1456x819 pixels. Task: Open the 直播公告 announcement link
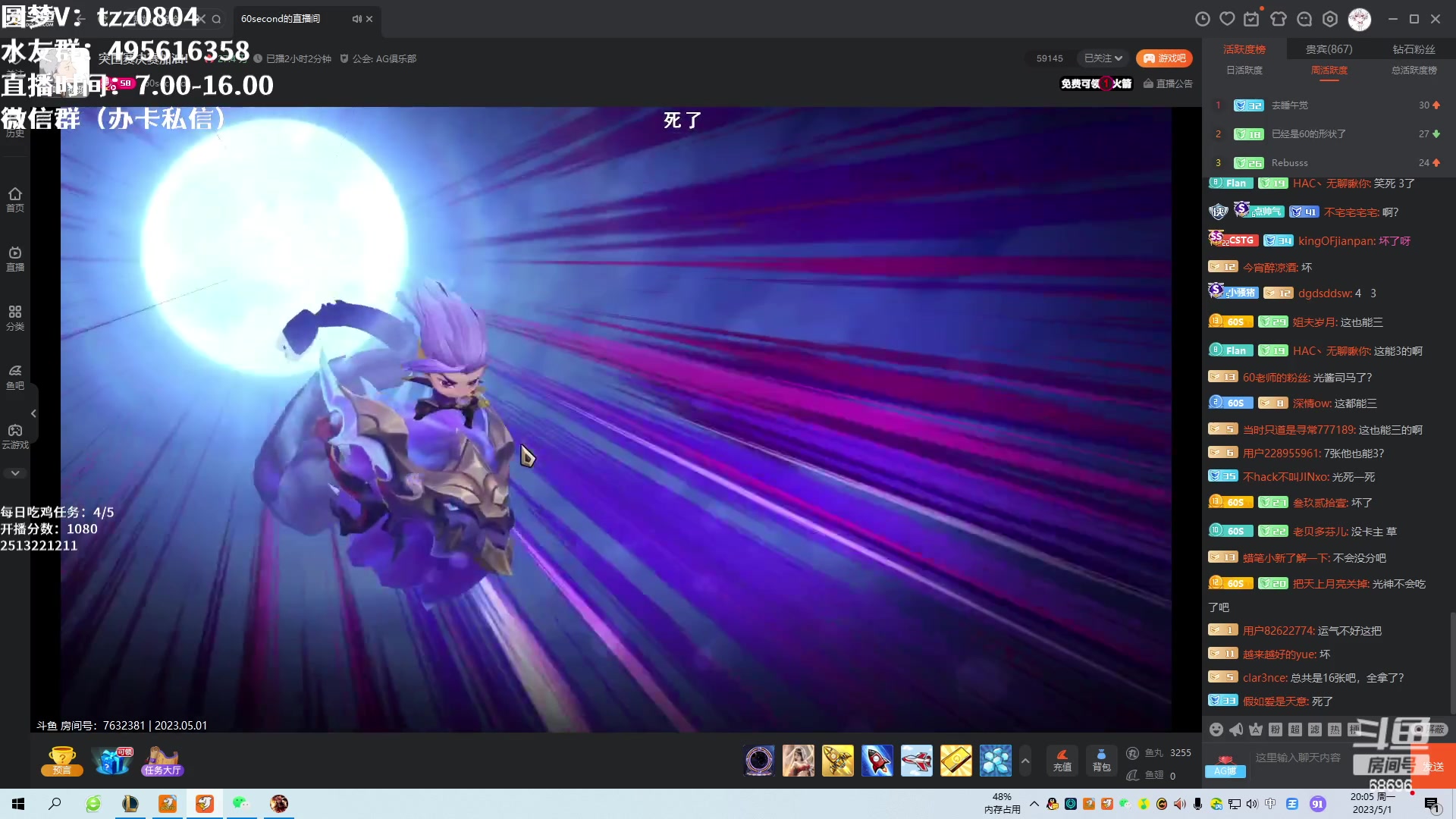click(x=1168, y=83)
